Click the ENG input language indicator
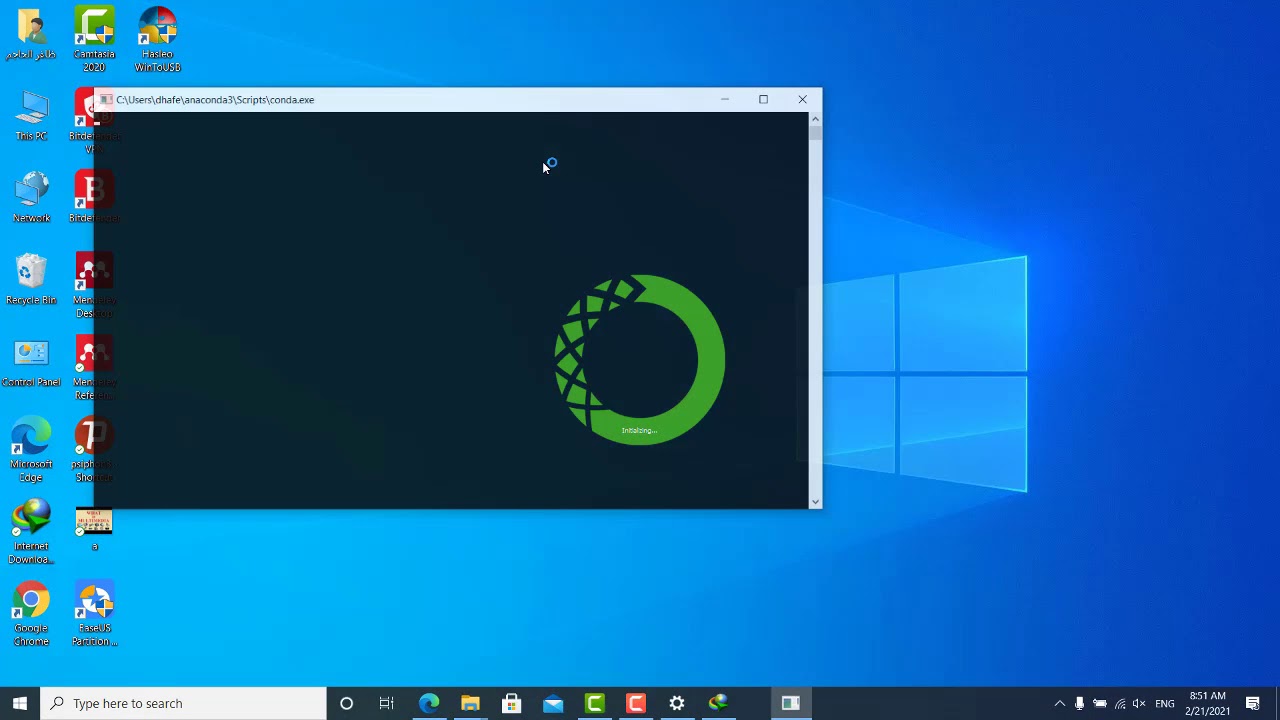Image resolution: width=1280 pixels, height=720 pixels. click(x=1165, y=703)
